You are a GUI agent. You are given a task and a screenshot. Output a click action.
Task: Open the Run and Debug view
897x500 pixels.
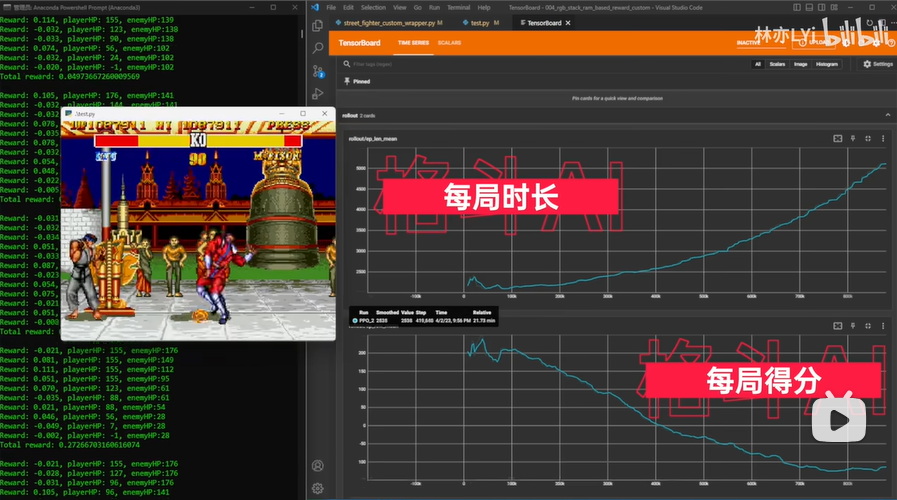(x=317, y=94)
